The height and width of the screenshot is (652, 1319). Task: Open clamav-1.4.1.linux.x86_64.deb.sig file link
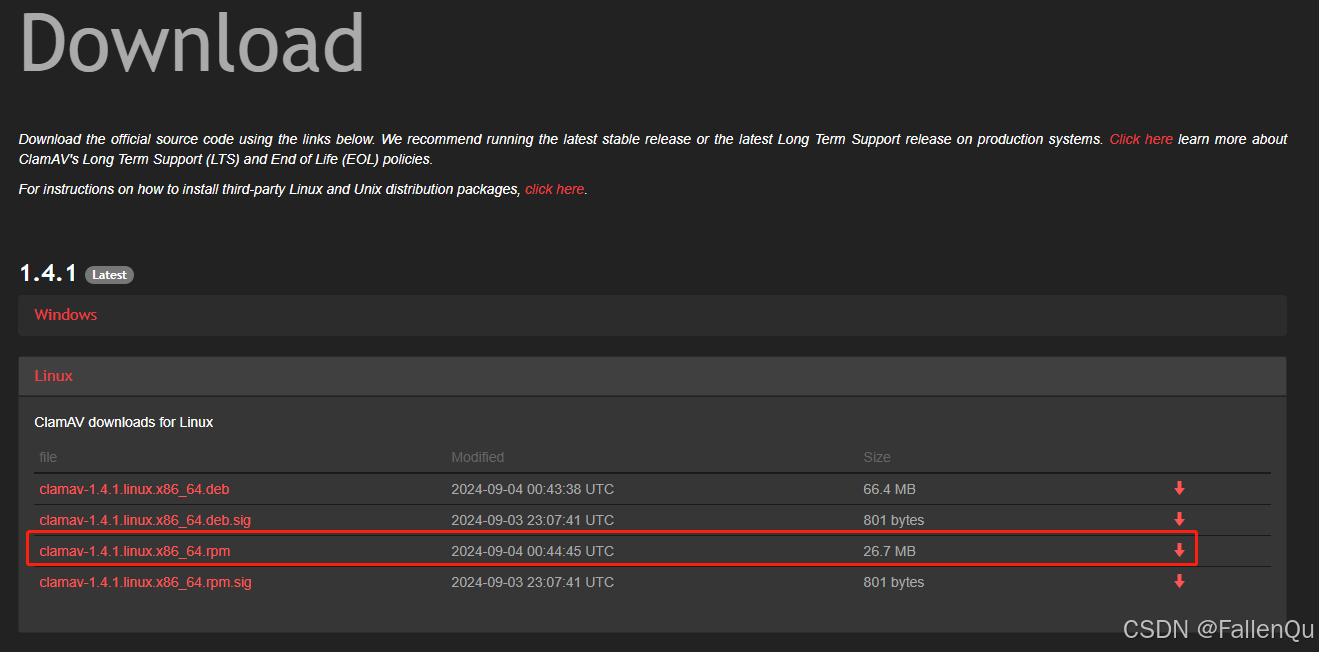(145, 520)
